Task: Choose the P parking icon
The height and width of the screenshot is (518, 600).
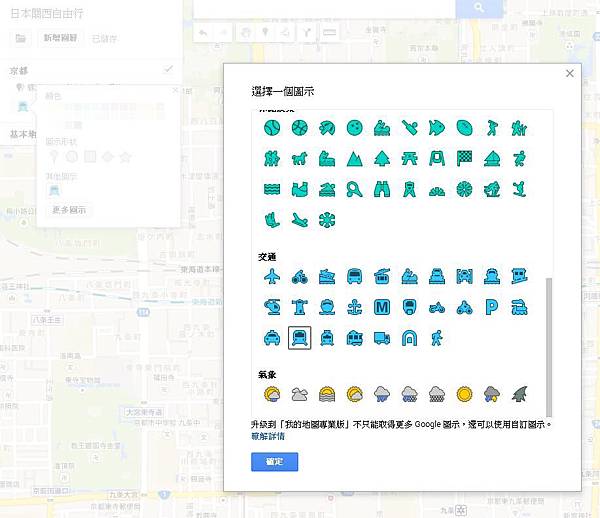Action: click(492, 307)
